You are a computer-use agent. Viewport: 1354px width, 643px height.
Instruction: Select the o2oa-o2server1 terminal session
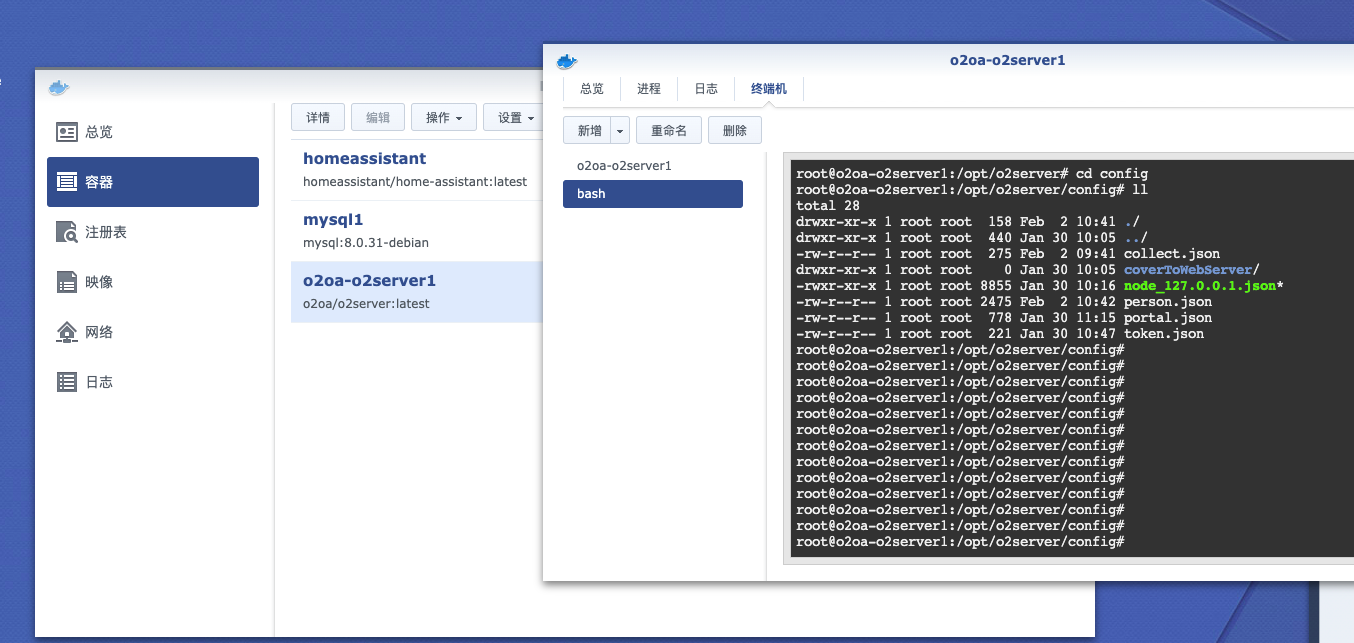tap(653, 165)
